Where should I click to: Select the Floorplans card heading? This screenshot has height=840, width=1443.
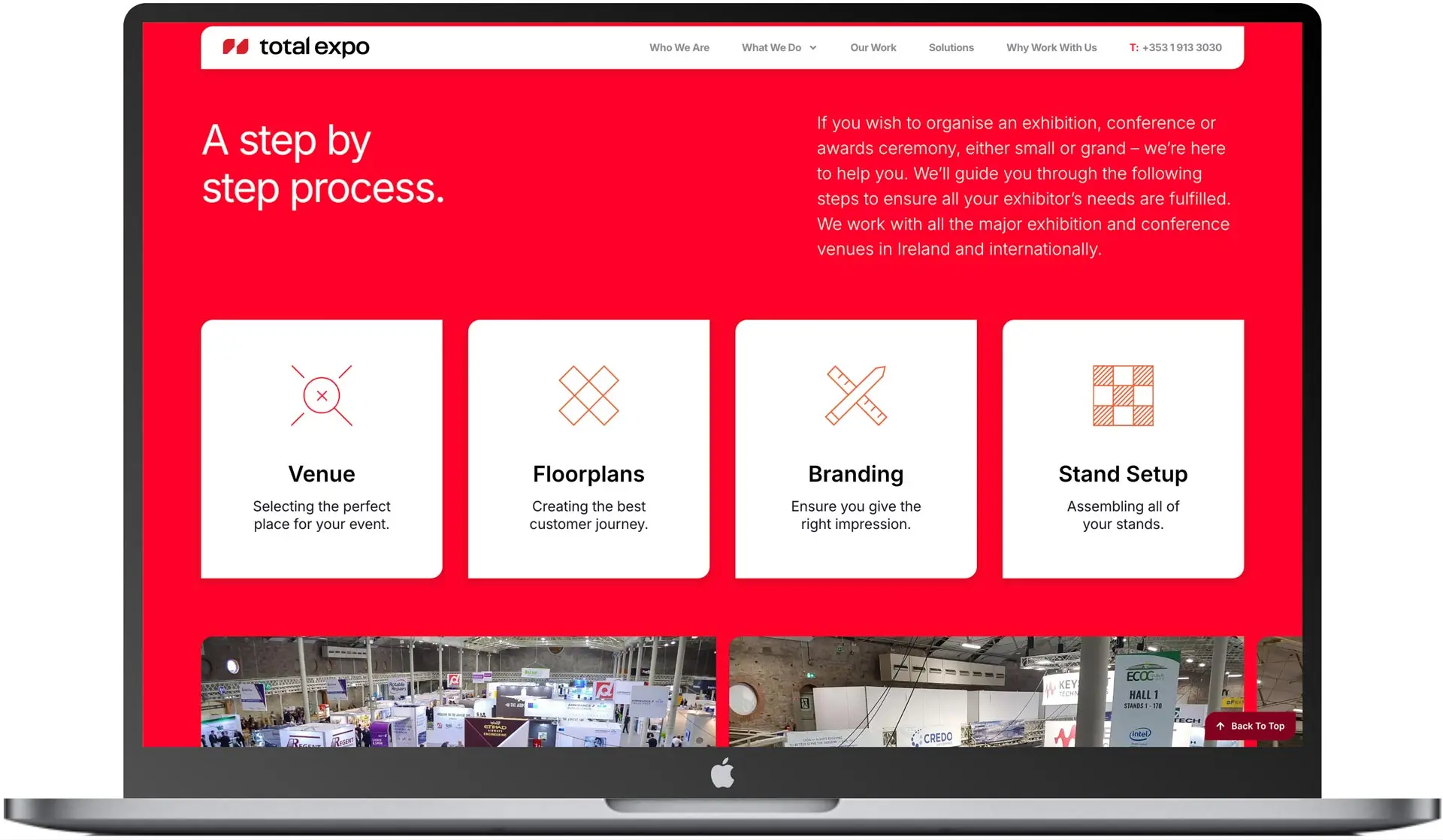[x=588, y=474]
